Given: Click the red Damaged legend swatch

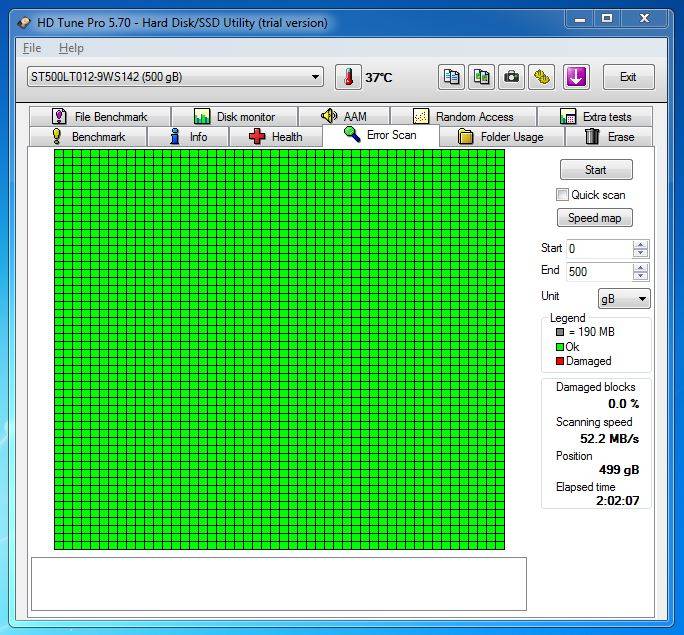Looking at the screenshot, I should point(560,361).
